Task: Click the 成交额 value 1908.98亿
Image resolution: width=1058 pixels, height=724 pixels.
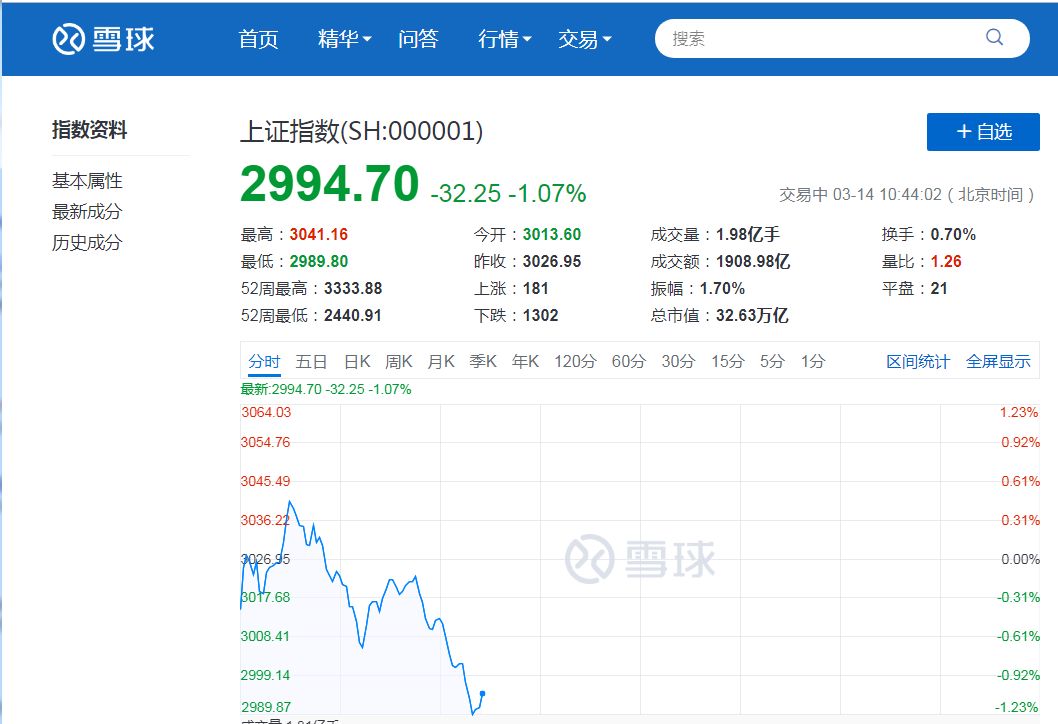Action: coord(753,262)
